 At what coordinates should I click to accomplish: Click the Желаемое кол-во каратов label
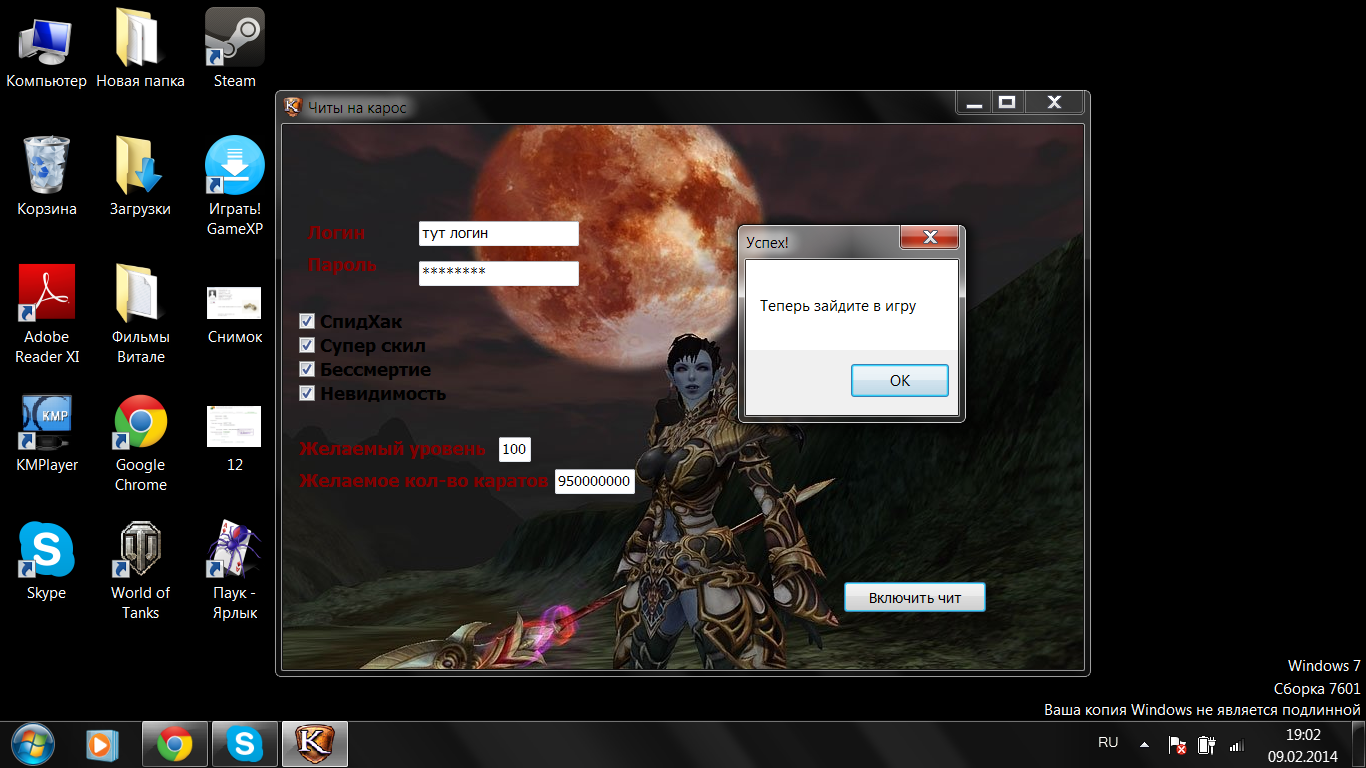424,481
